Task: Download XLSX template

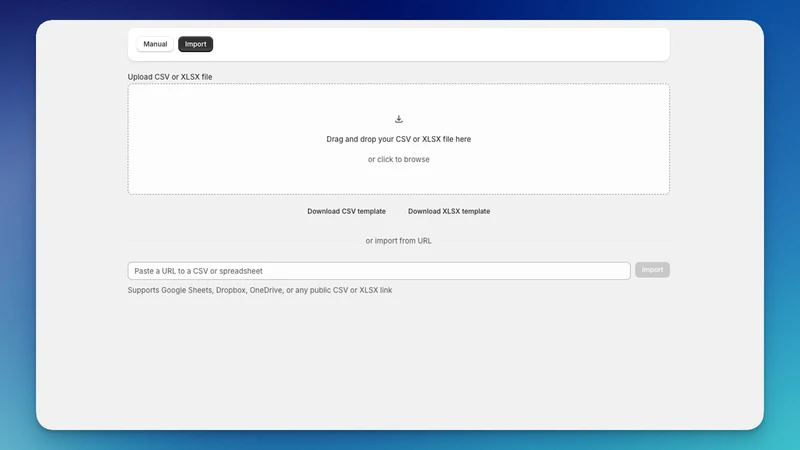Action: click(x=449, y=211)
